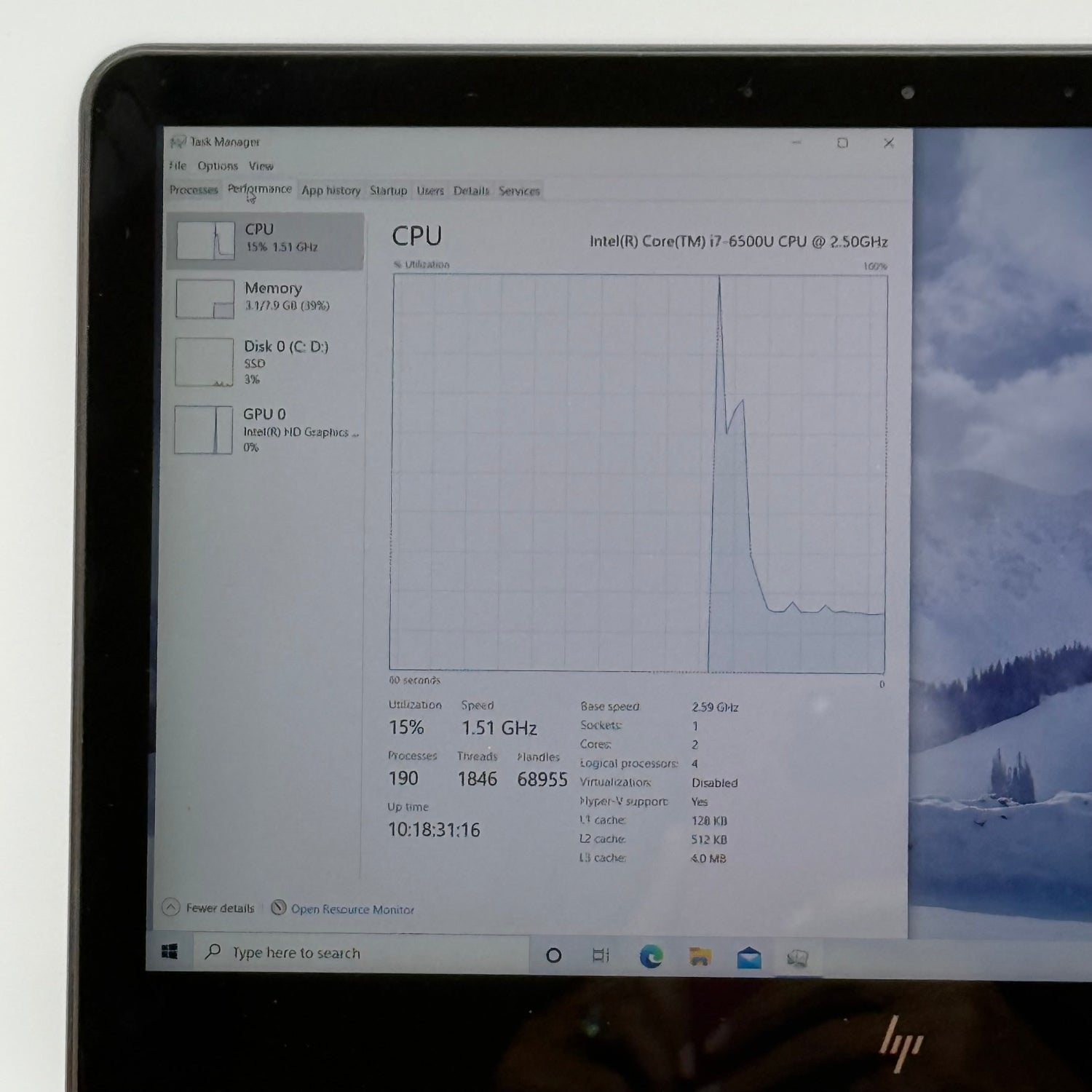The image size is (1092, 1092).
Task: Select the Performance tab
Action: (259, 189)
